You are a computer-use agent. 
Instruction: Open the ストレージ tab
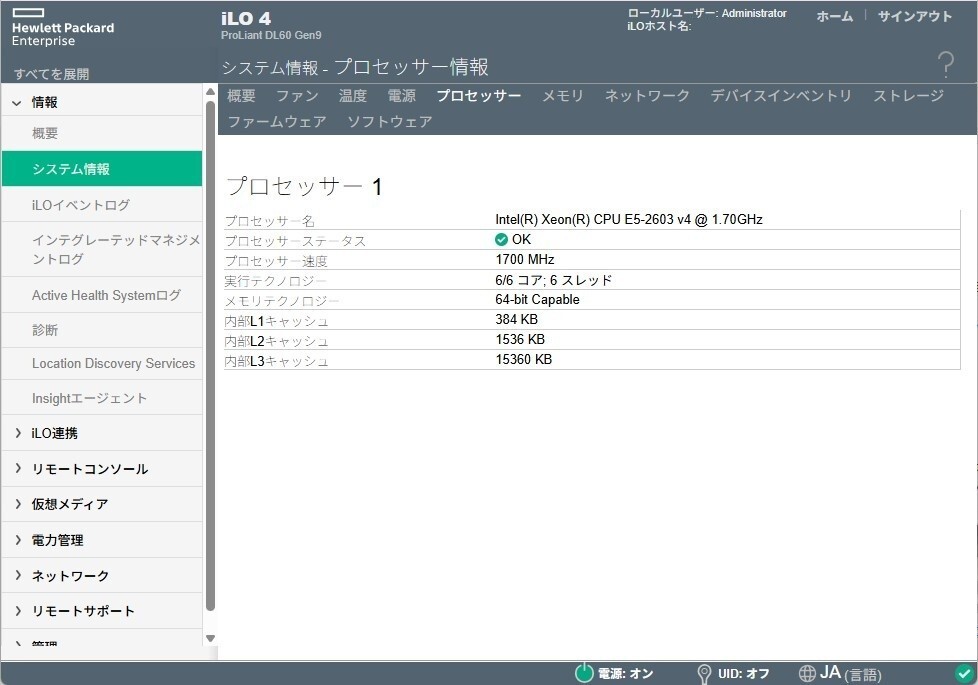[x=908, y=96]
